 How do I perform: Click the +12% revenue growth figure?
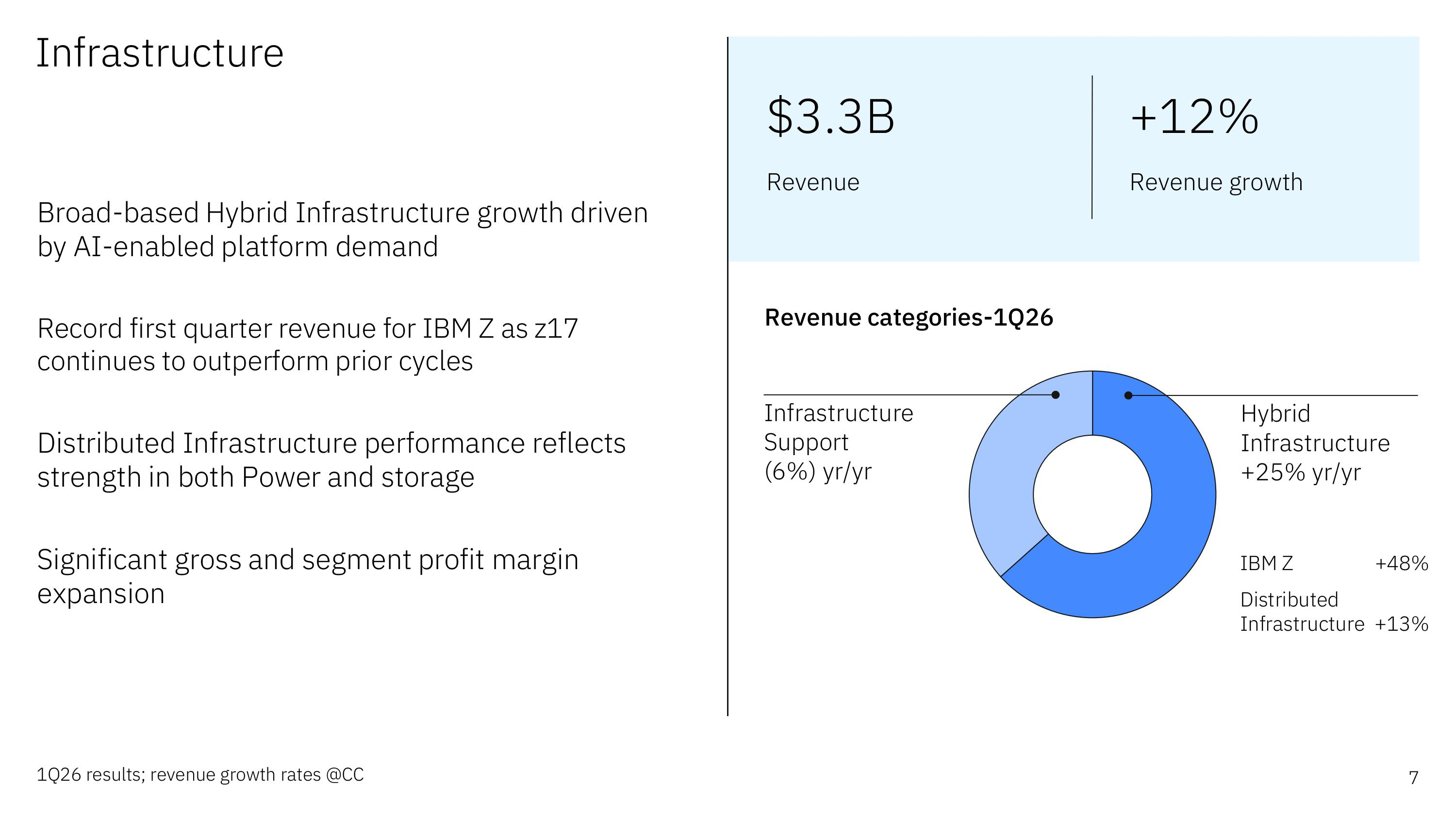point(1194,116)
